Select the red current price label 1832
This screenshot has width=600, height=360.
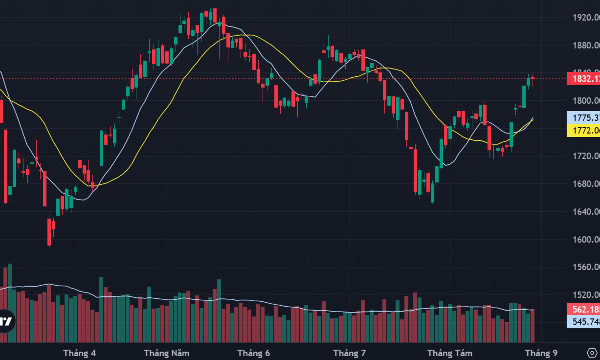583,79
